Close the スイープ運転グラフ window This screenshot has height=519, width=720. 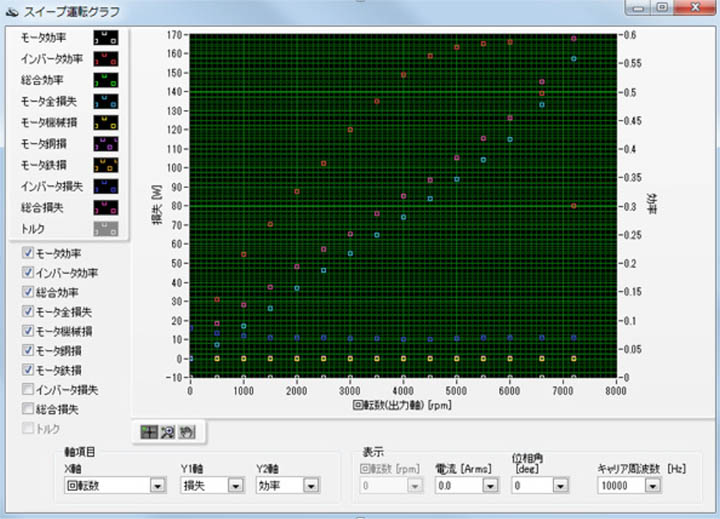[x=695, y=7]
